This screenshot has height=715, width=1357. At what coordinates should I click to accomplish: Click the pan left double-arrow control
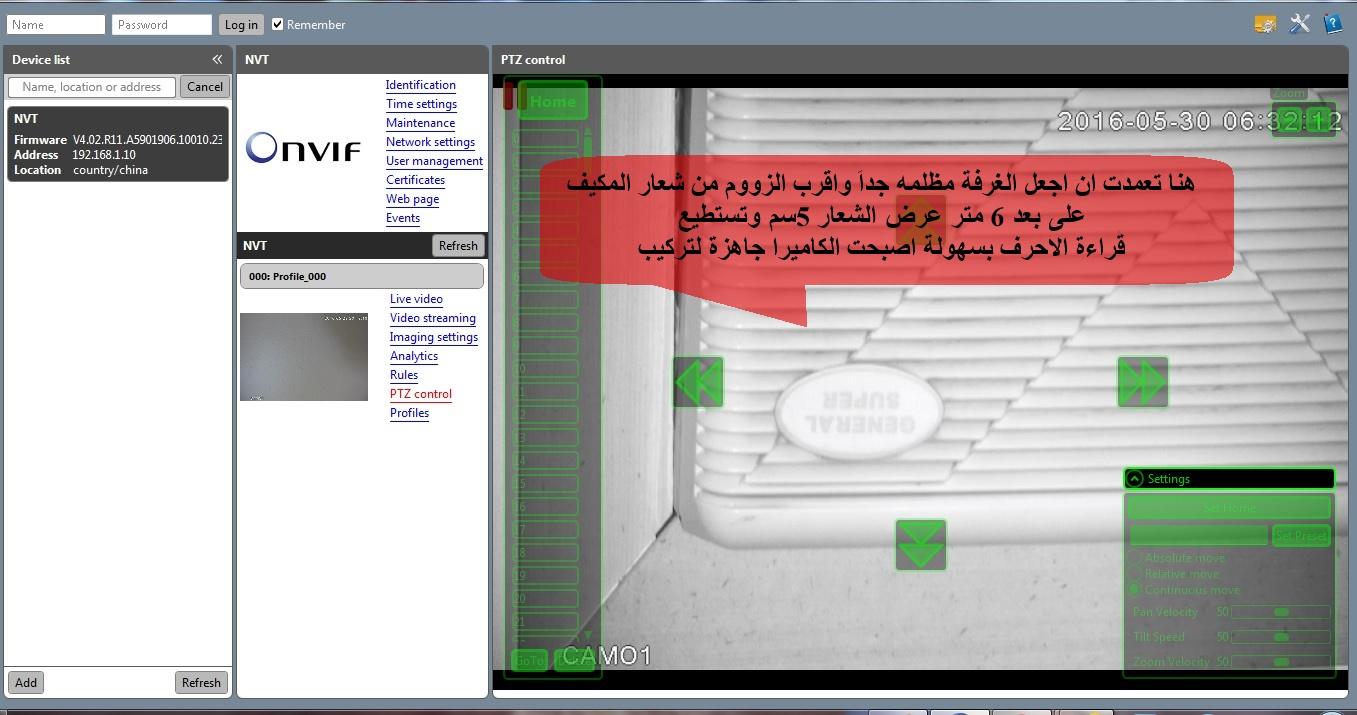coord(698,382)
